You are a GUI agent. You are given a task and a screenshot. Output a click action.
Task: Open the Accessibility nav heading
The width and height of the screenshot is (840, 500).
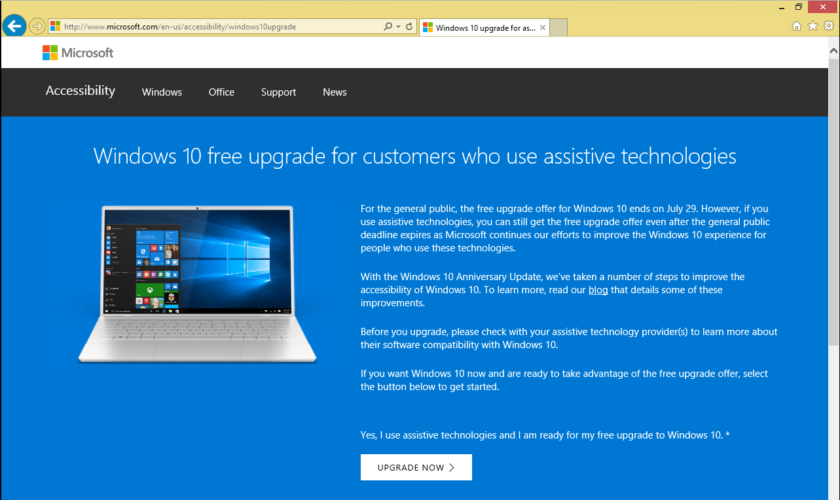(x=80, y=91)
